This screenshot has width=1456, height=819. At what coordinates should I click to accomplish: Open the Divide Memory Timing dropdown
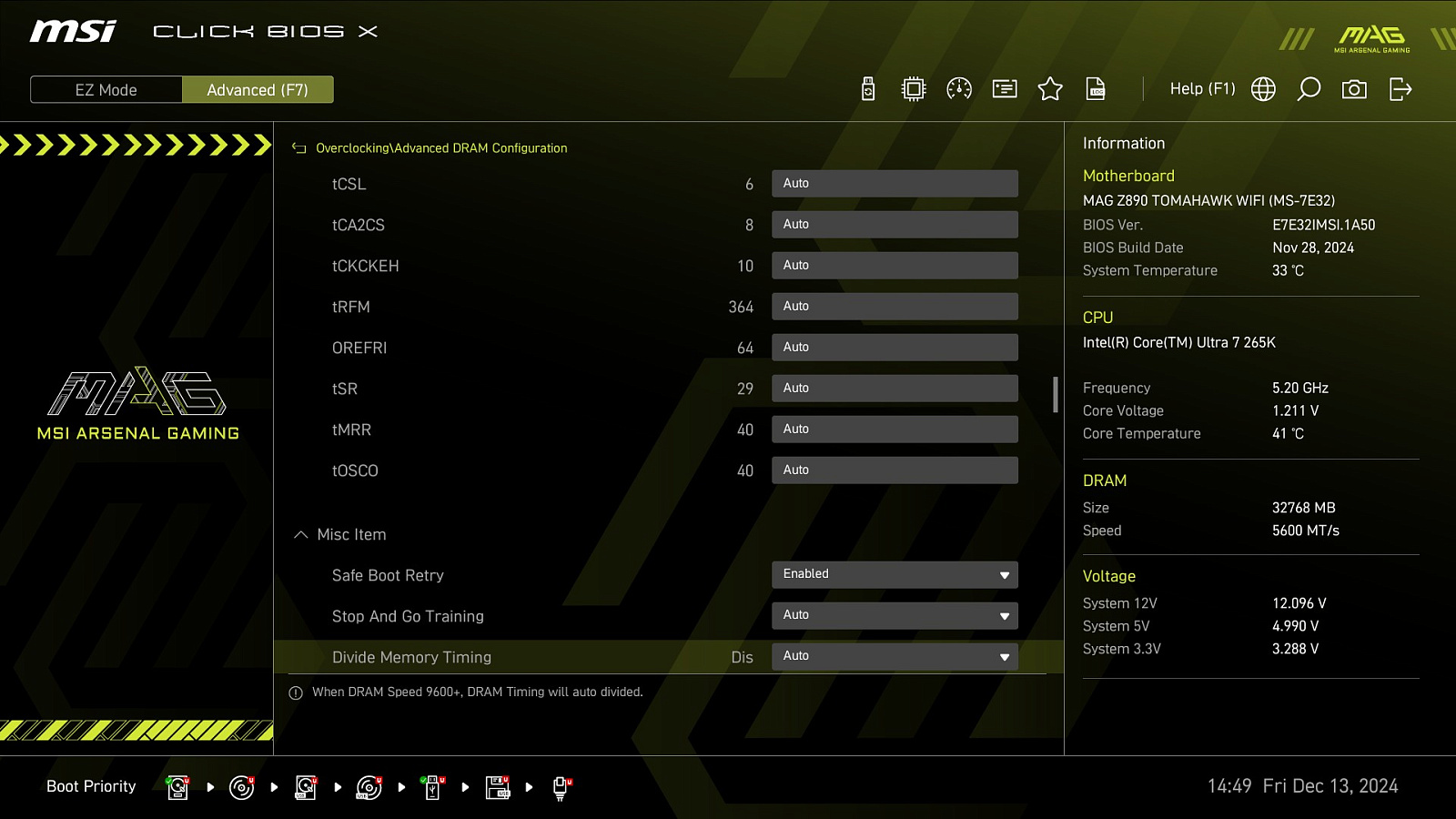895,656
